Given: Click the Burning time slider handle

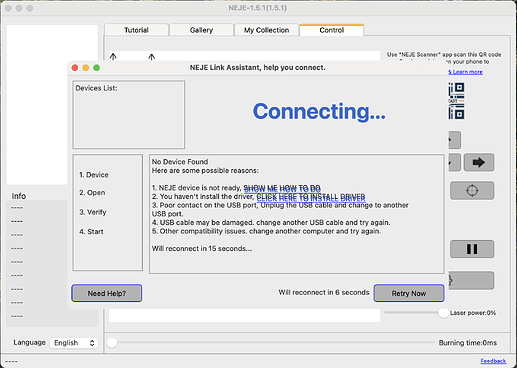Looking at the screenshot, I should tap(112, 342).
